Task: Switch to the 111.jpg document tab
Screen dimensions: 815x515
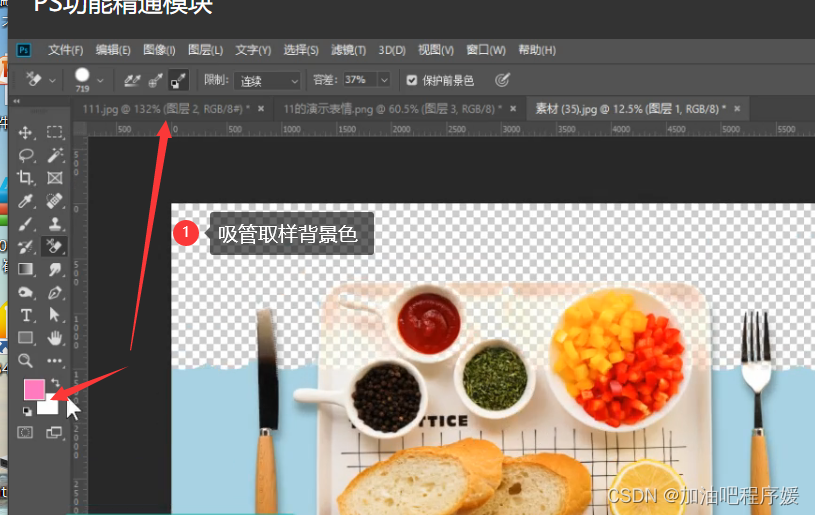Action: click(166, 109)
